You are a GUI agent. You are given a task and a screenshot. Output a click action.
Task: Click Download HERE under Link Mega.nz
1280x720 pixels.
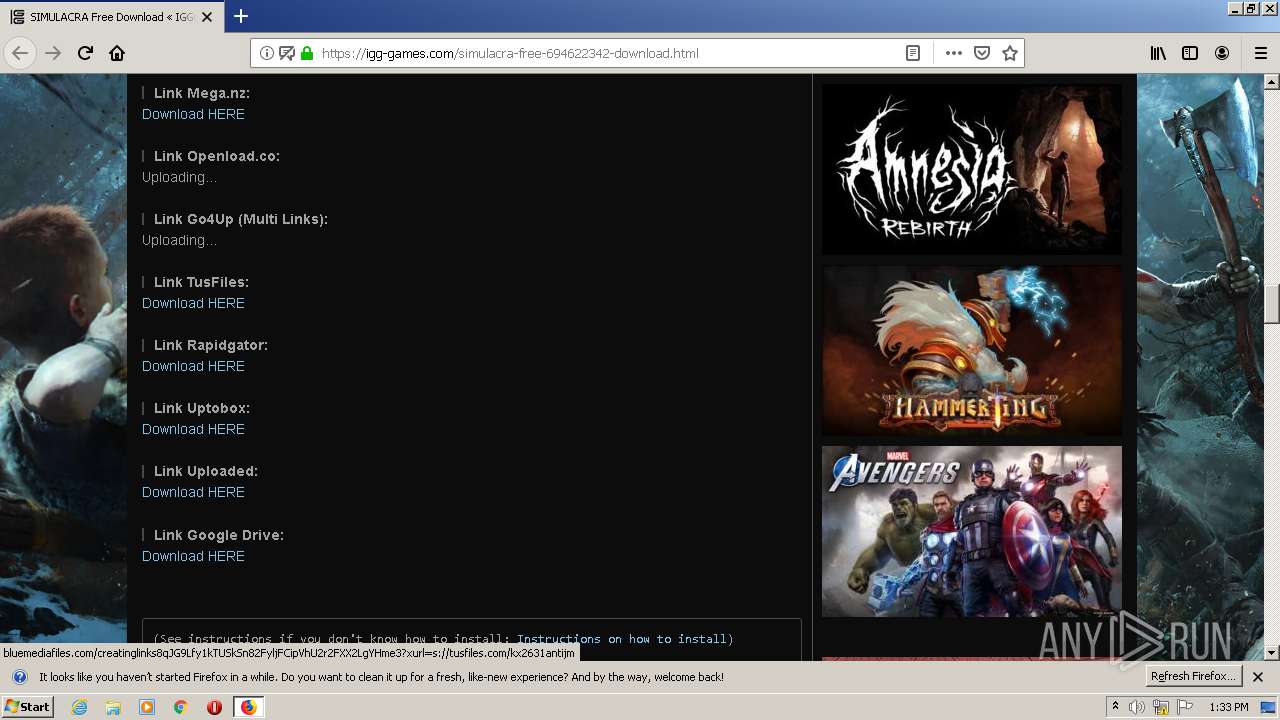tap(193, 114)
